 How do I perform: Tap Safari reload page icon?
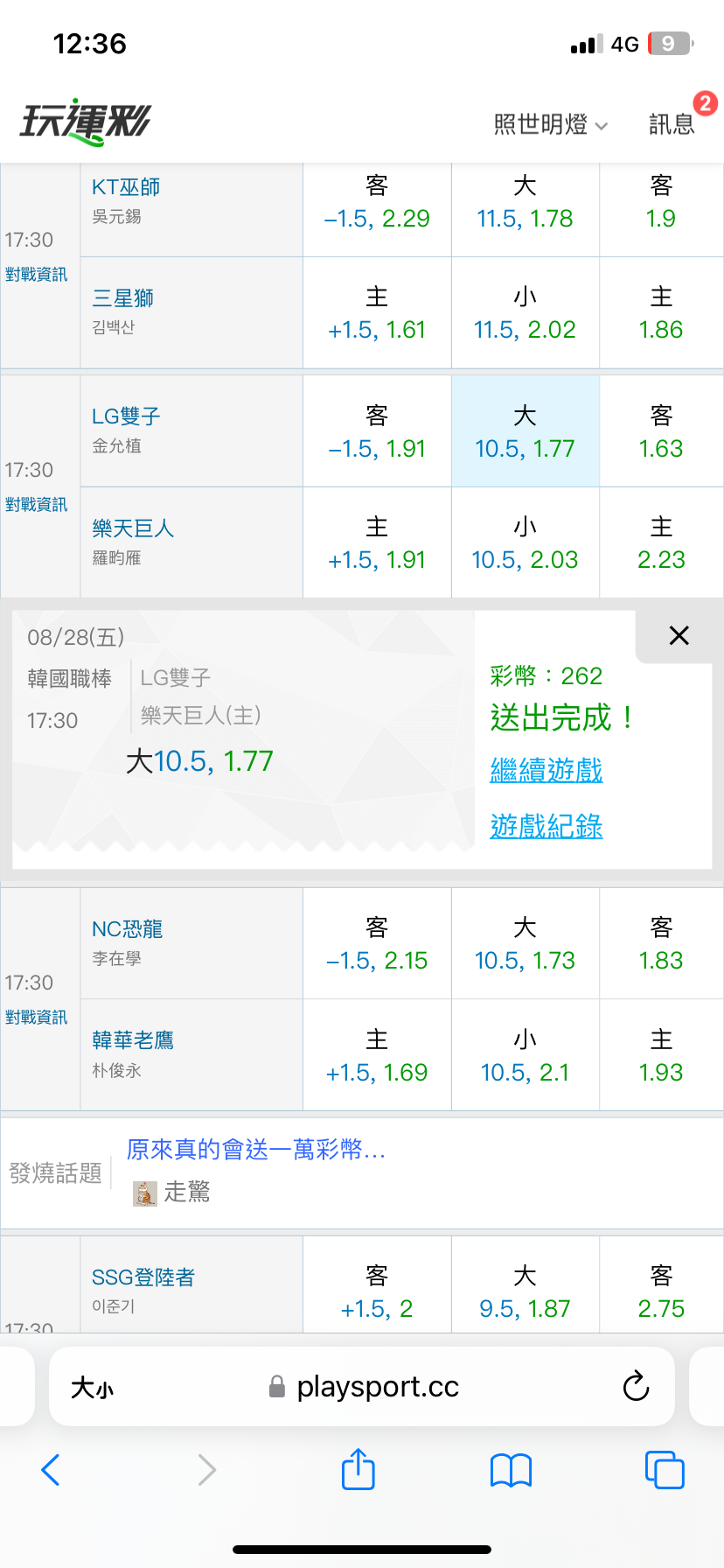coord(636,1386)
